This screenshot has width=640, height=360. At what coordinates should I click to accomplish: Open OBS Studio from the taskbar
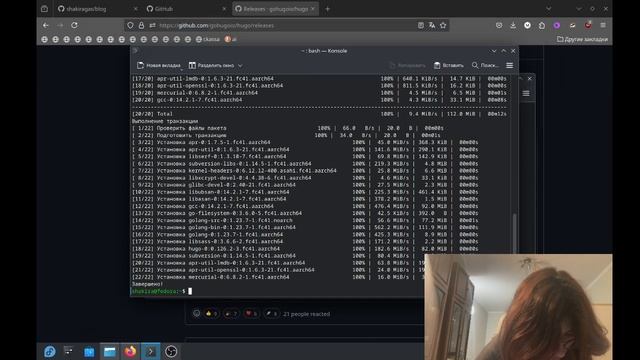(171, 351)
